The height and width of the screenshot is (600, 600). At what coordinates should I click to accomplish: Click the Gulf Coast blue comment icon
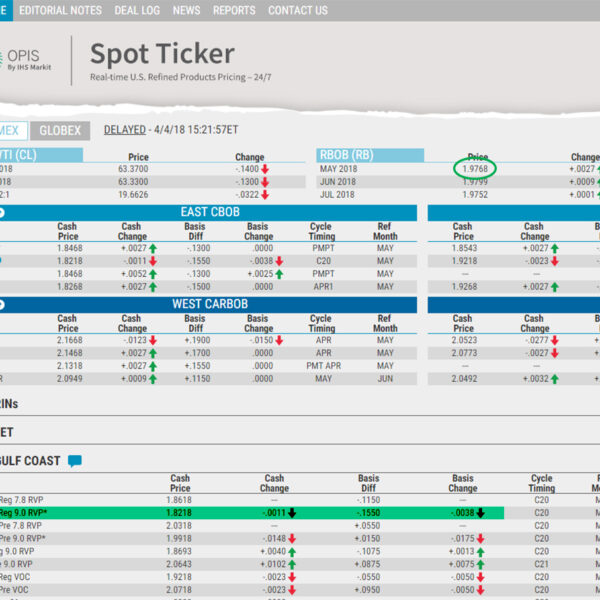[75, 462]
